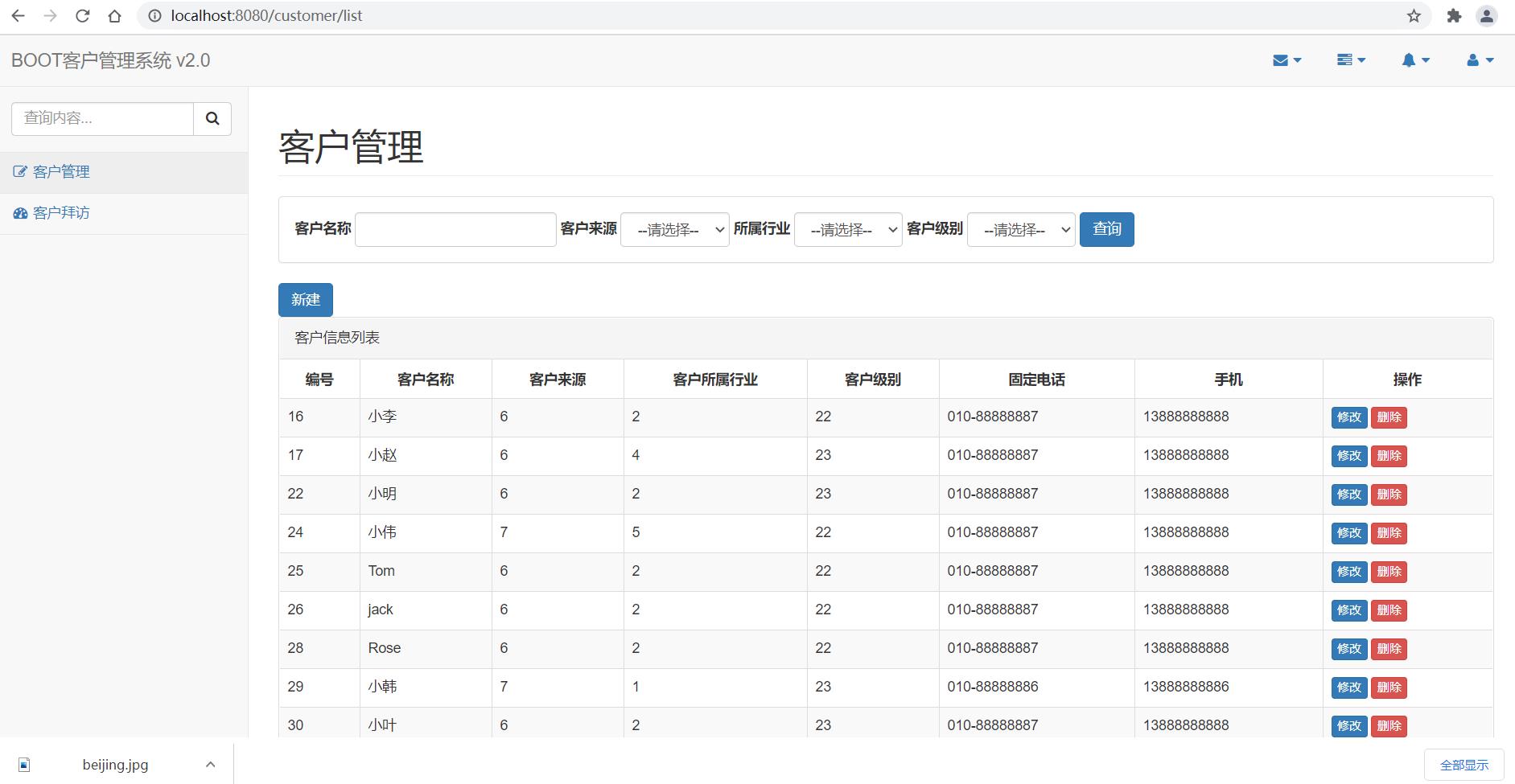
Task: Click the BOOT客户管理系统 v2.0 brand link
Action: [x=111, y=60]
